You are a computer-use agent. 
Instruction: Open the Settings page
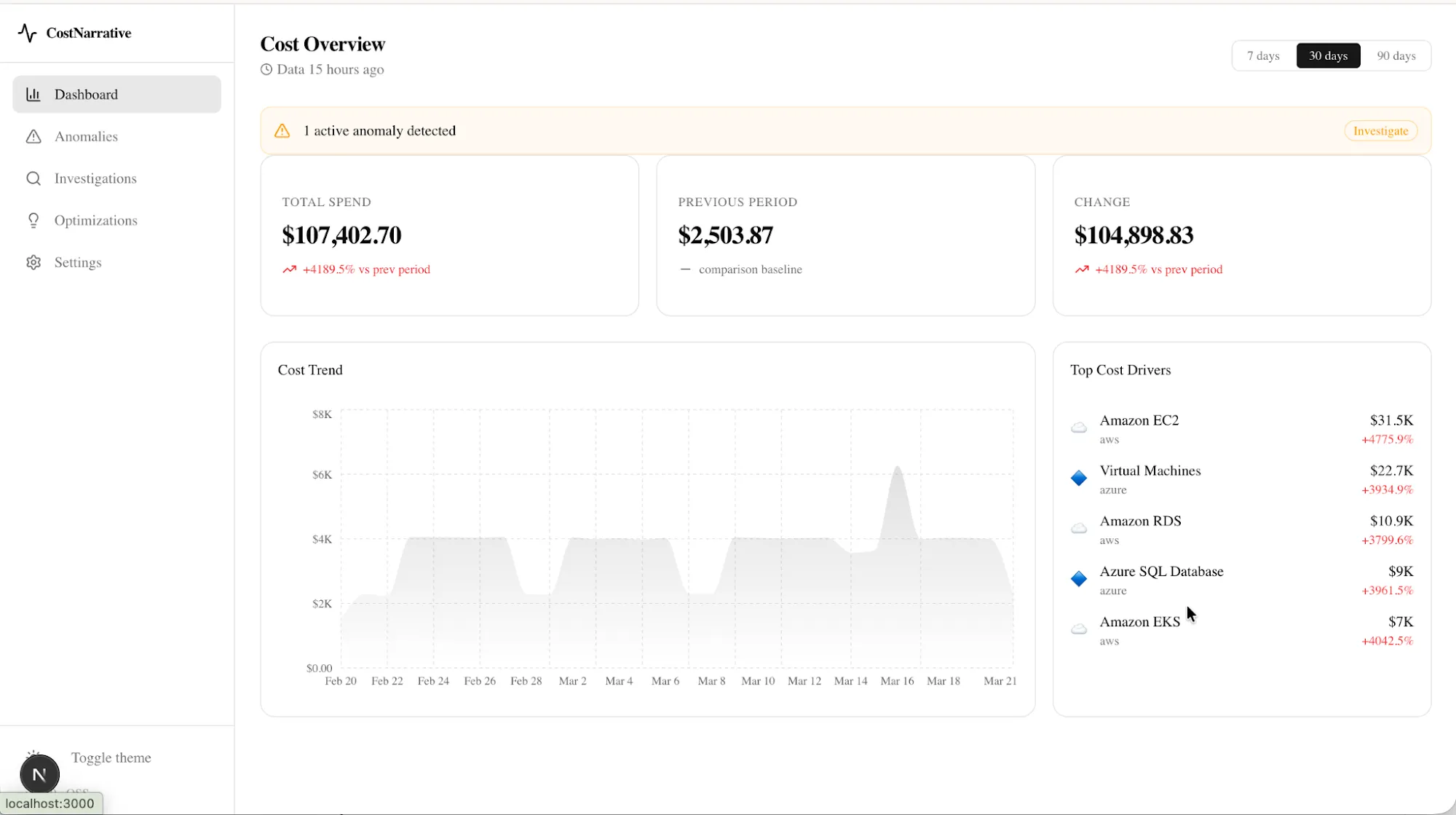116,262
